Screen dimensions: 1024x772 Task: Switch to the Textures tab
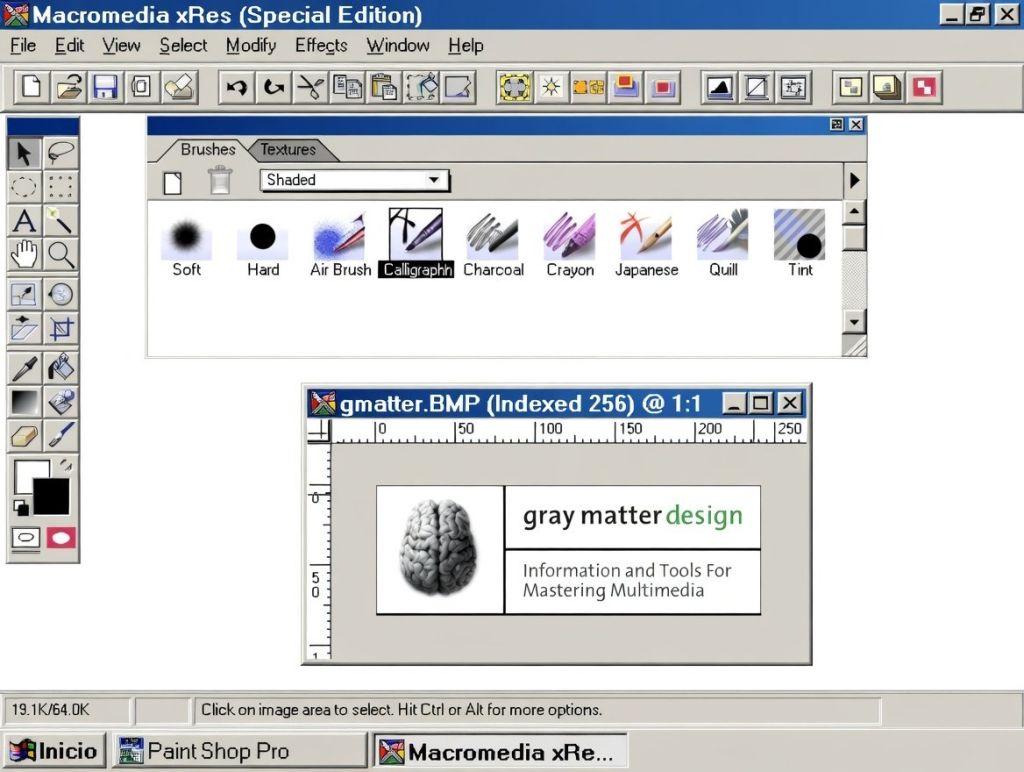[x=288, y=150]
